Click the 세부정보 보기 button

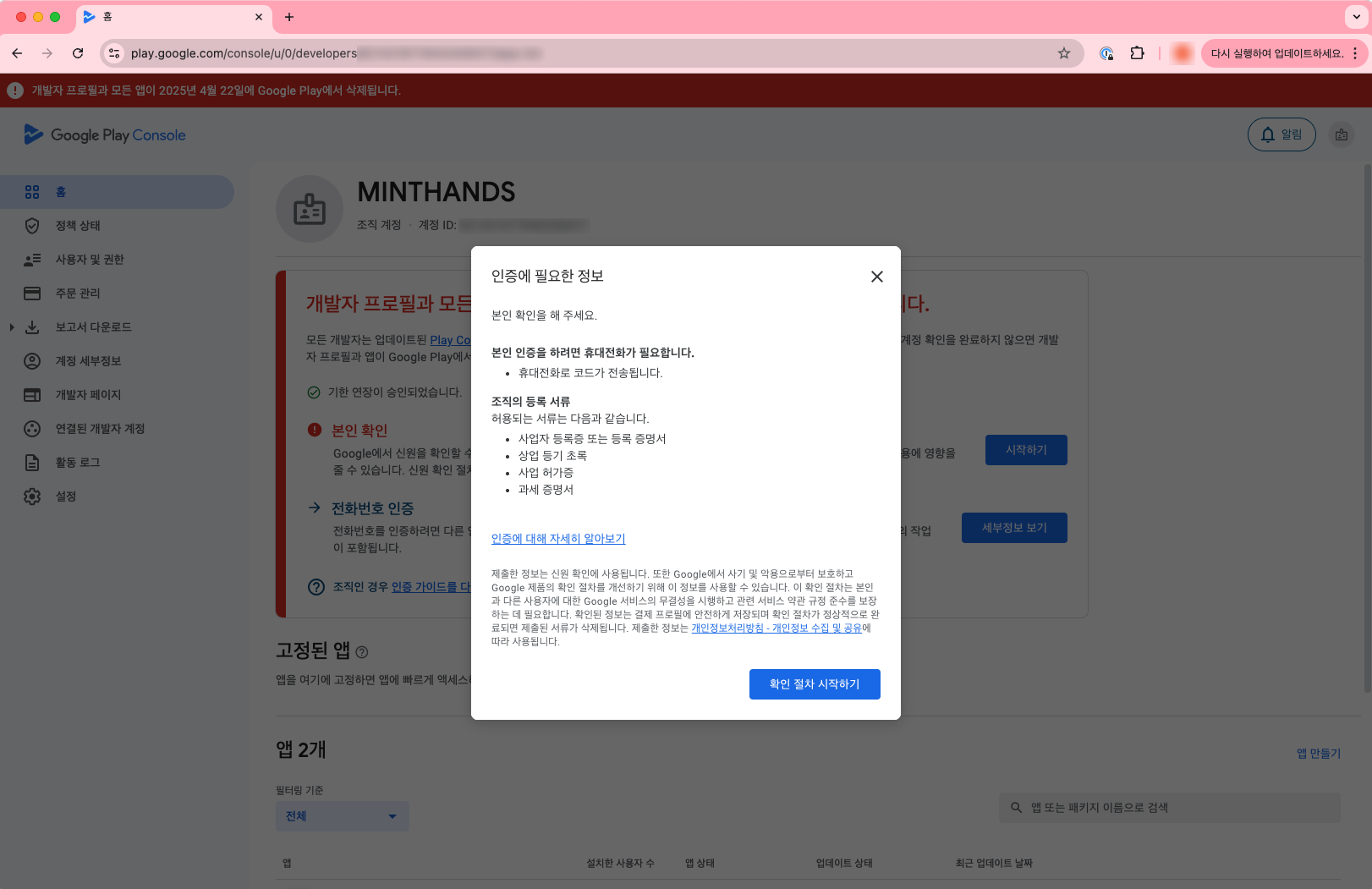[x=1014, y=528]
